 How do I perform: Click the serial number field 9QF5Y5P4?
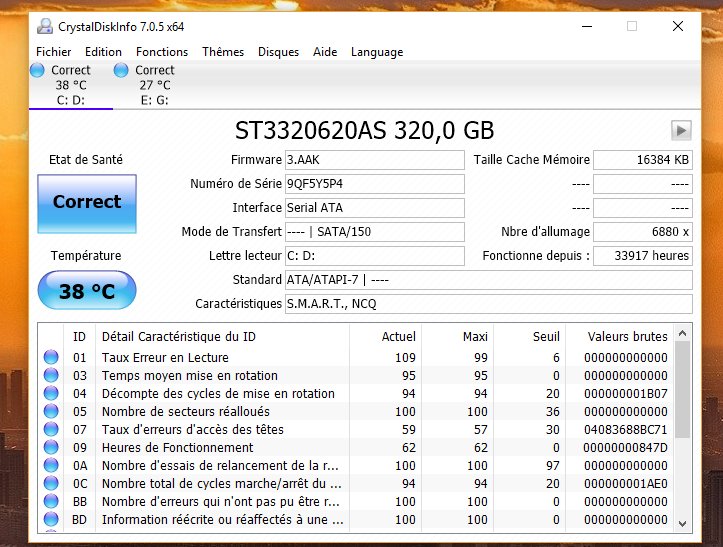point(374,184)
